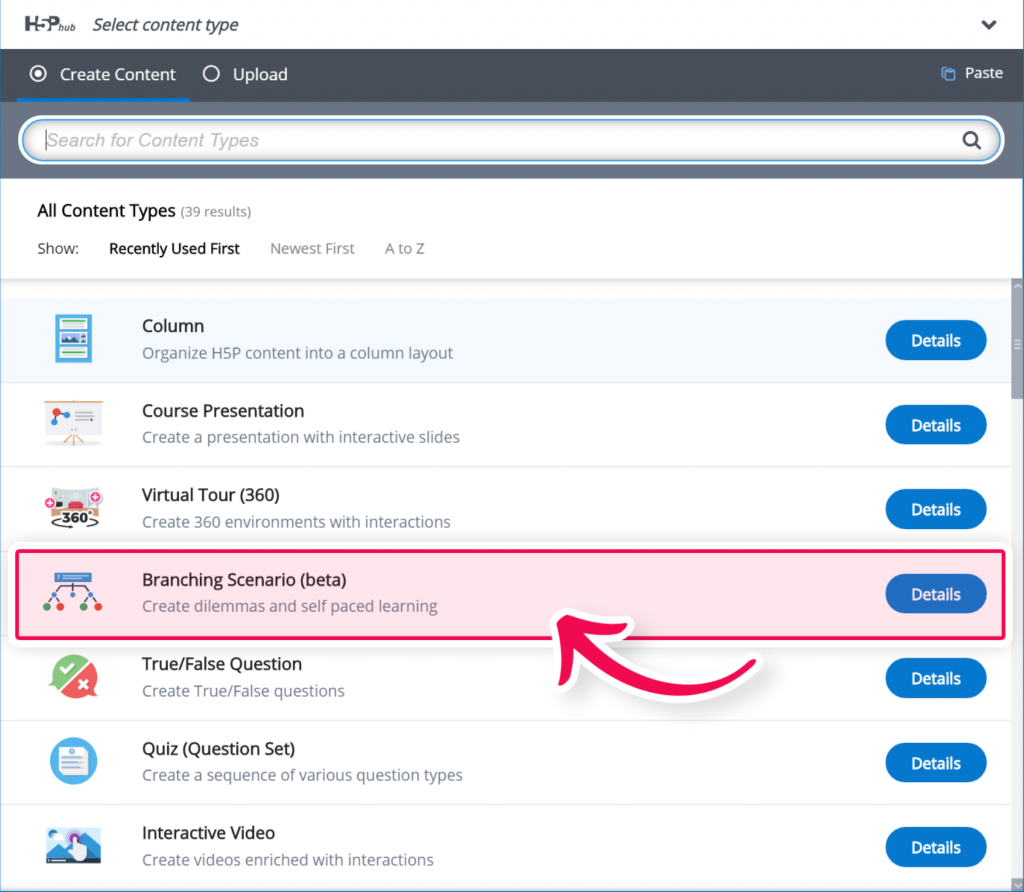This screenshot has width=1024, height=892.
Task: Select the Course Presentation icon
Action: [x=73, y=423]
